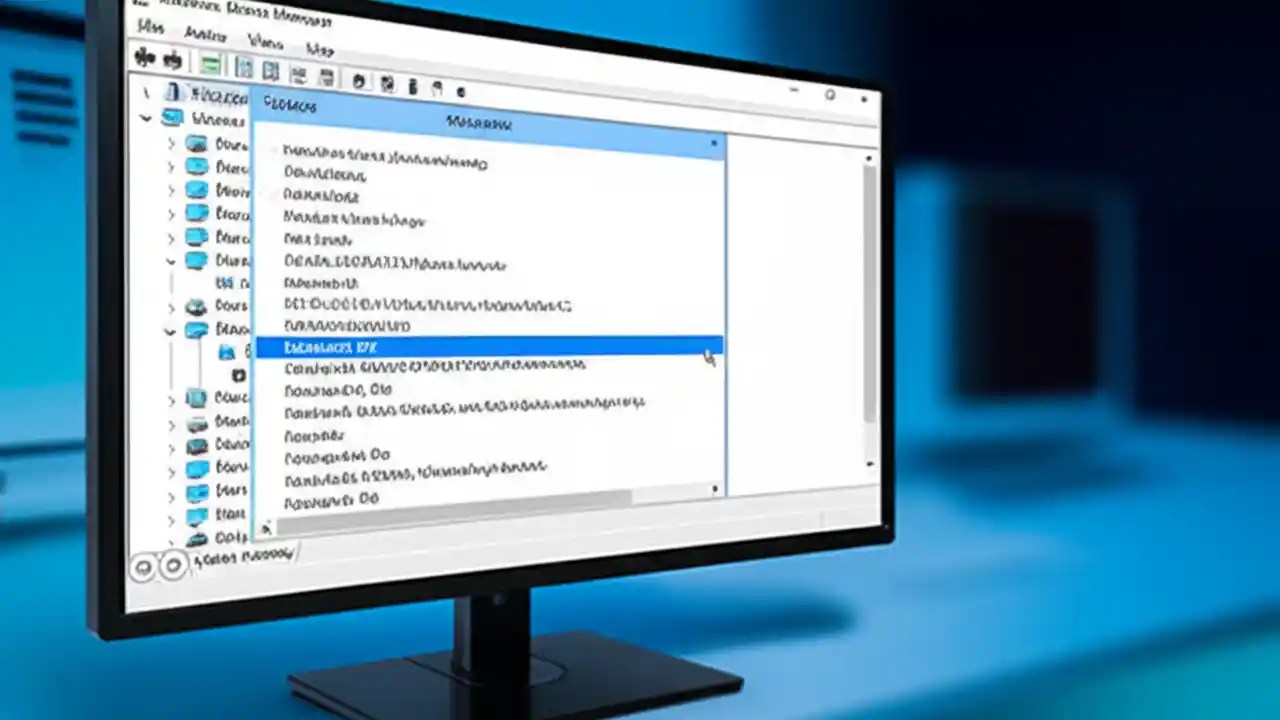Click the back navigation arrow icon
Viewport: 1280px width, 720px height.
(143, 58)
